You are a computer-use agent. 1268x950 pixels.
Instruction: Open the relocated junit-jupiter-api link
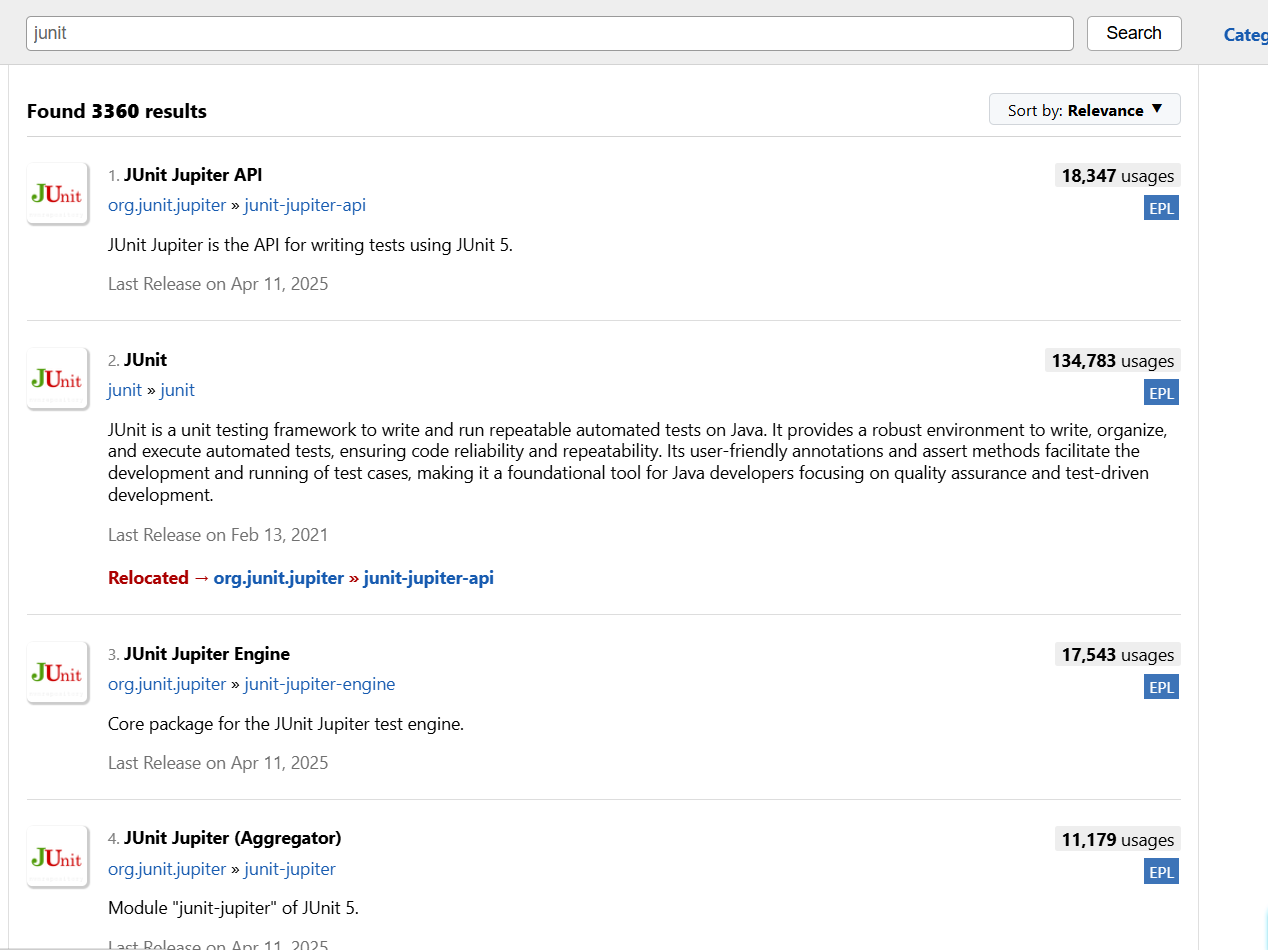point(428,577)
